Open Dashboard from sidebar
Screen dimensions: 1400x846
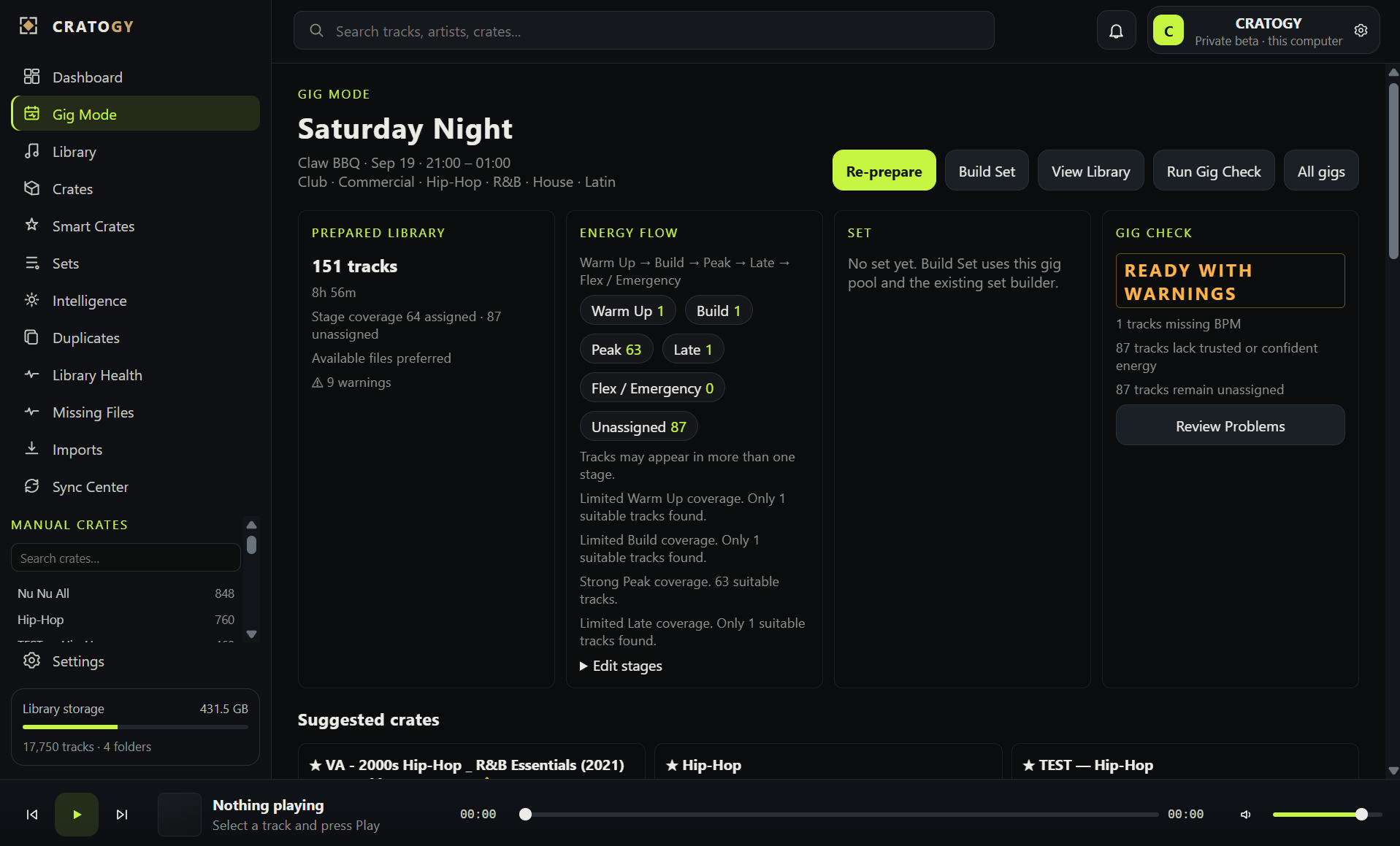click(136, 77)
